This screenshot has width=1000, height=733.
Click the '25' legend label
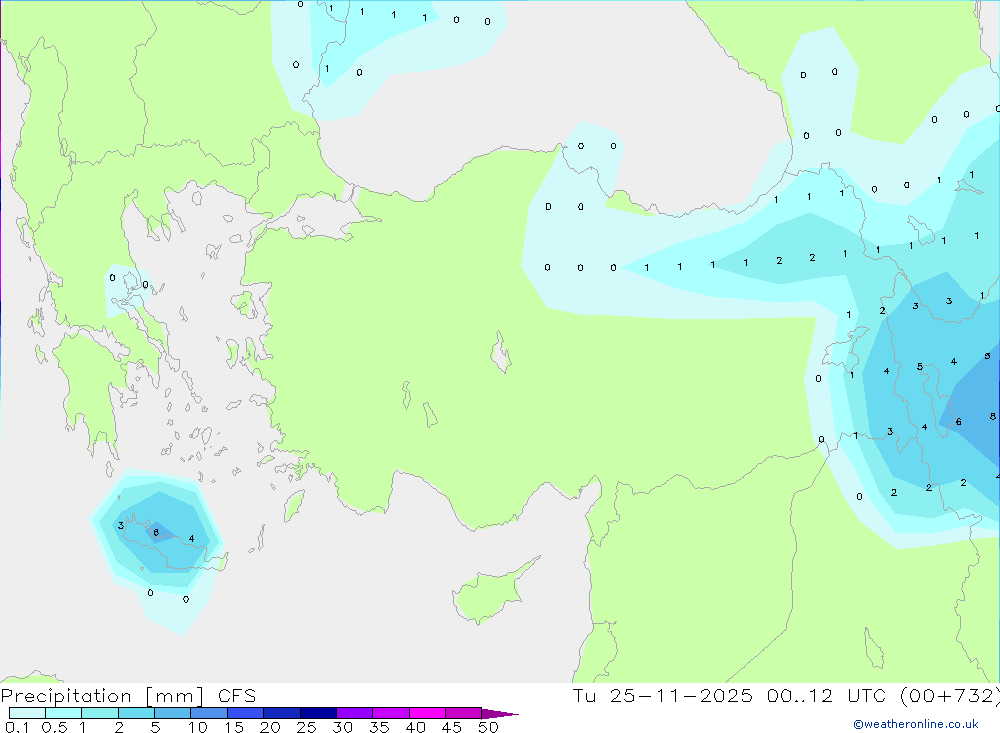point(307,727)
